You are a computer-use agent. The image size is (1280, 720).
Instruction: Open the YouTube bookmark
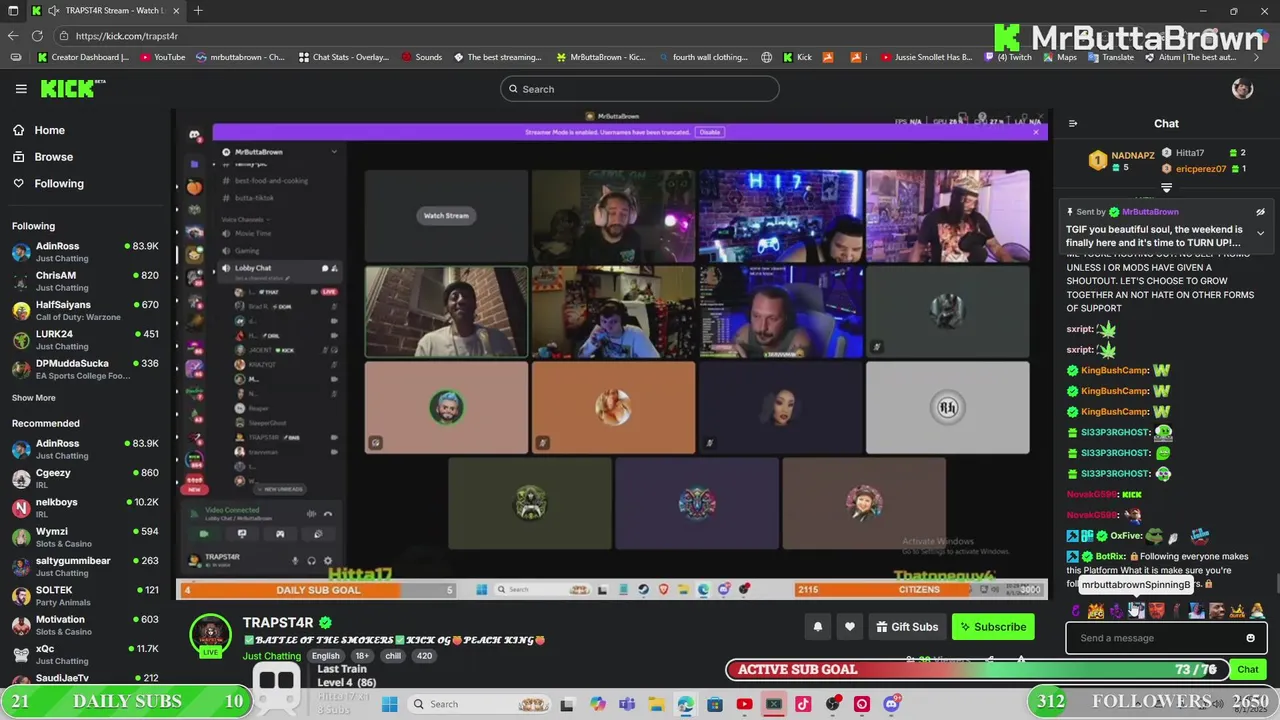point(163,57)
